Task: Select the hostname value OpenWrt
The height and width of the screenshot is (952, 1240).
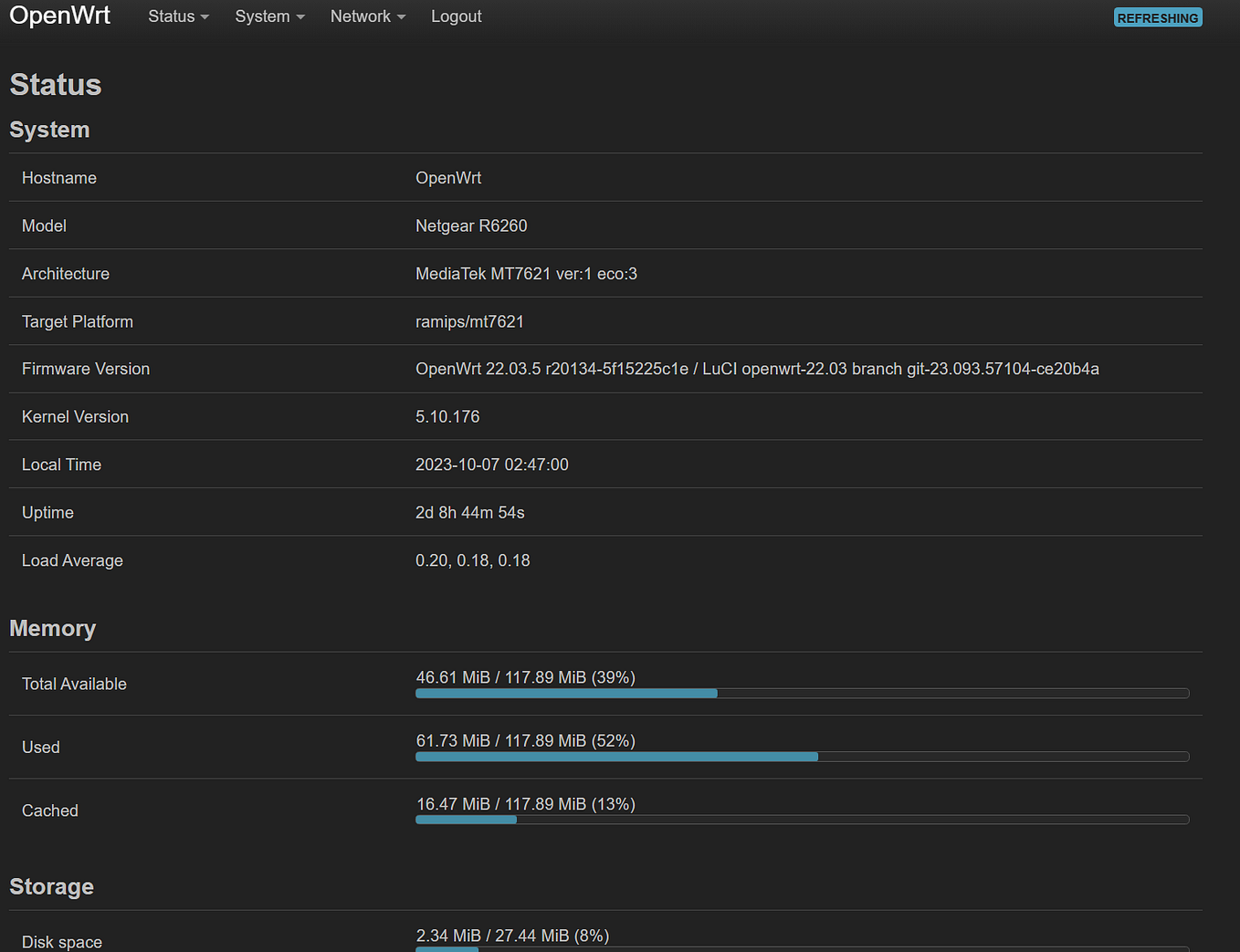Action: (x=447, y=177)
